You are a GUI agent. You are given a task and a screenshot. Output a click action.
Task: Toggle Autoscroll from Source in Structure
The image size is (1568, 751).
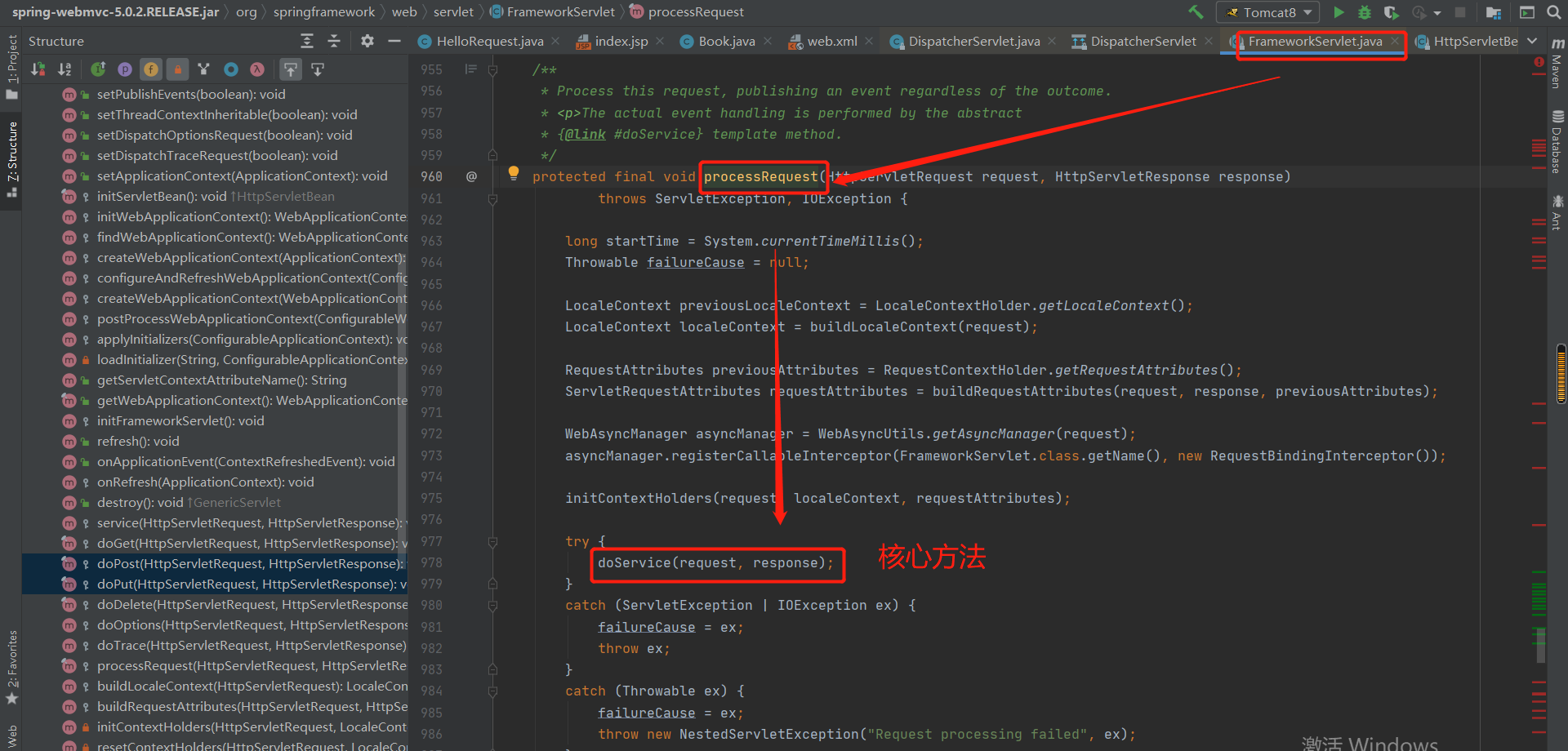pyautogui.click(x=318, y=69)
